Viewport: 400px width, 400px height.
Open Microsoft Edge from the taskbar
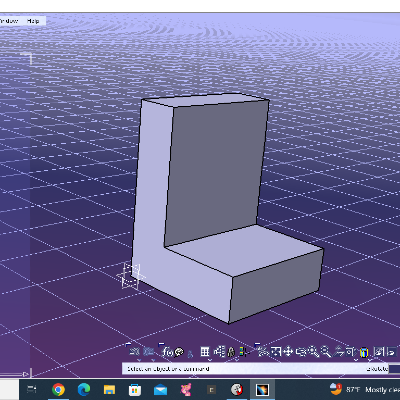pos(84,389)
